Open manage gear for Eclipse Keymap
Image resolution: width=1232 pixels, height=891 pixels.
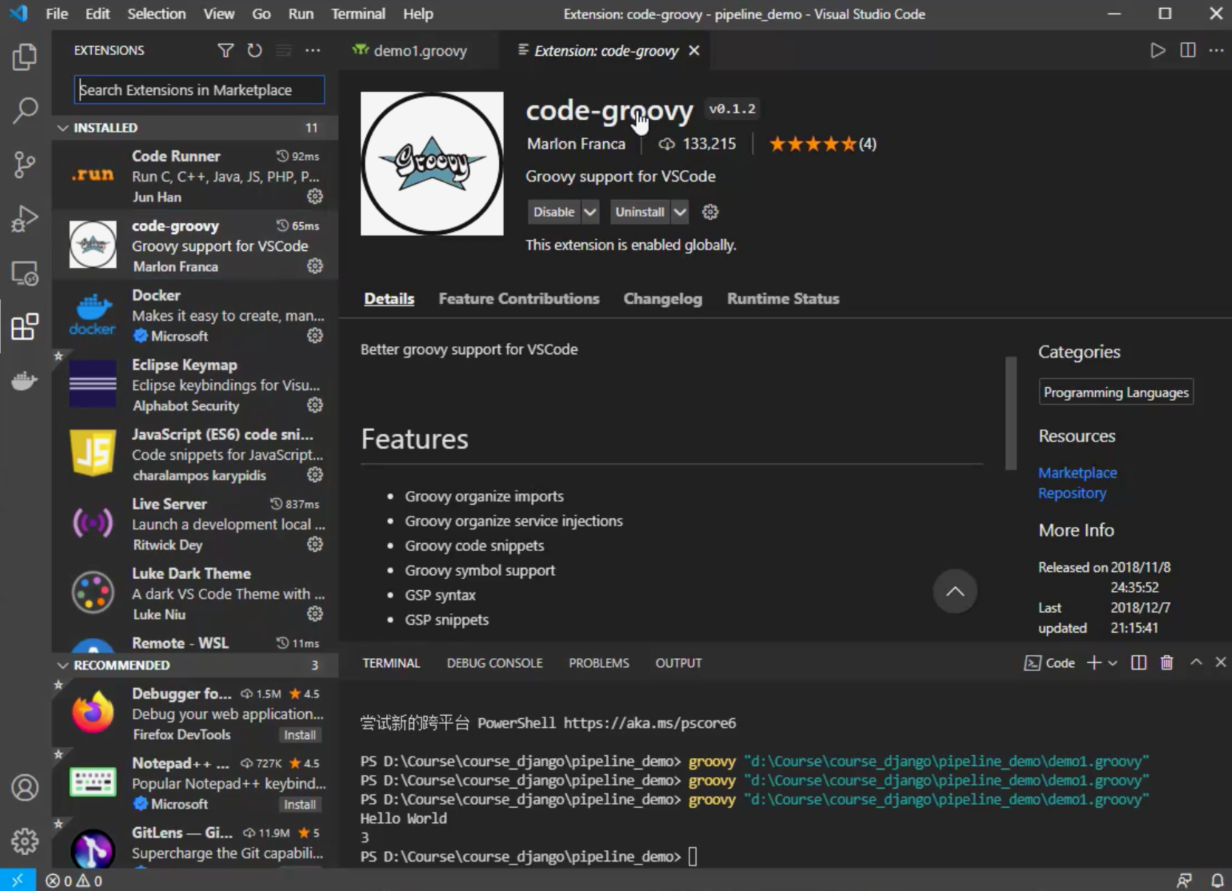click(315, 405)
